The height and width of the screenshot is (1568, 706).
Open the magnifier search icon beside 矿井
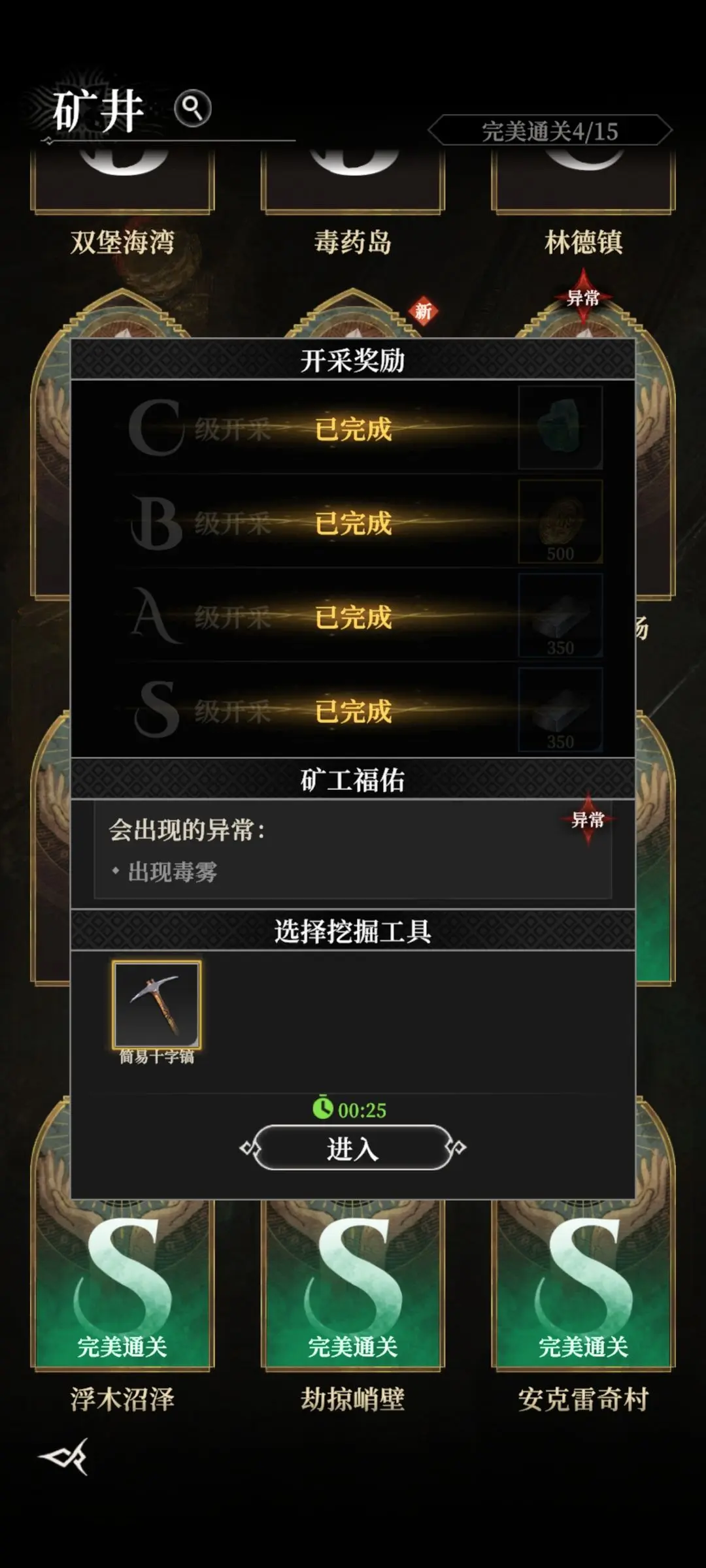click(x=193, y=108)
